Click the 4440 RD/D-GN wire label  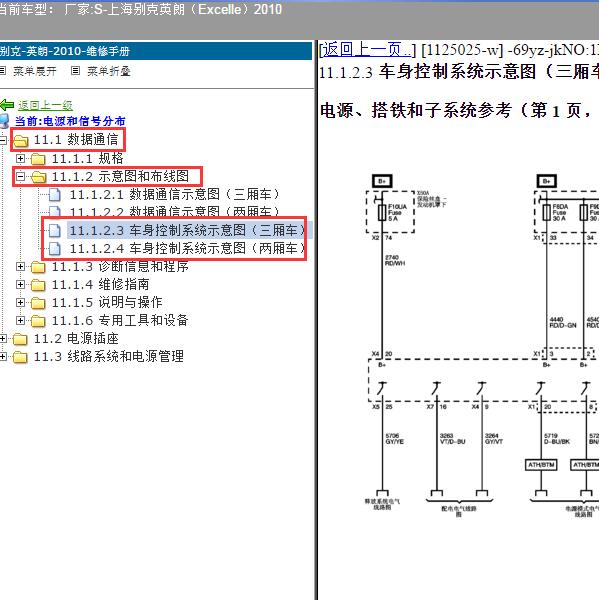coord(563,322)
